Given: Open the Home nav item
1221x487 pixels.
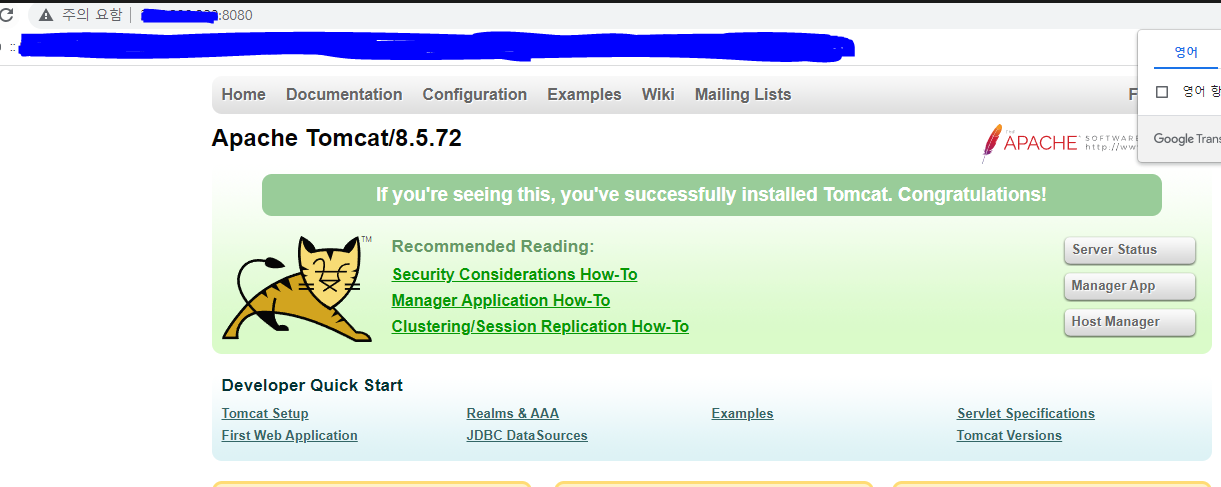Looking at the screenshot, I should click(244, 95).
